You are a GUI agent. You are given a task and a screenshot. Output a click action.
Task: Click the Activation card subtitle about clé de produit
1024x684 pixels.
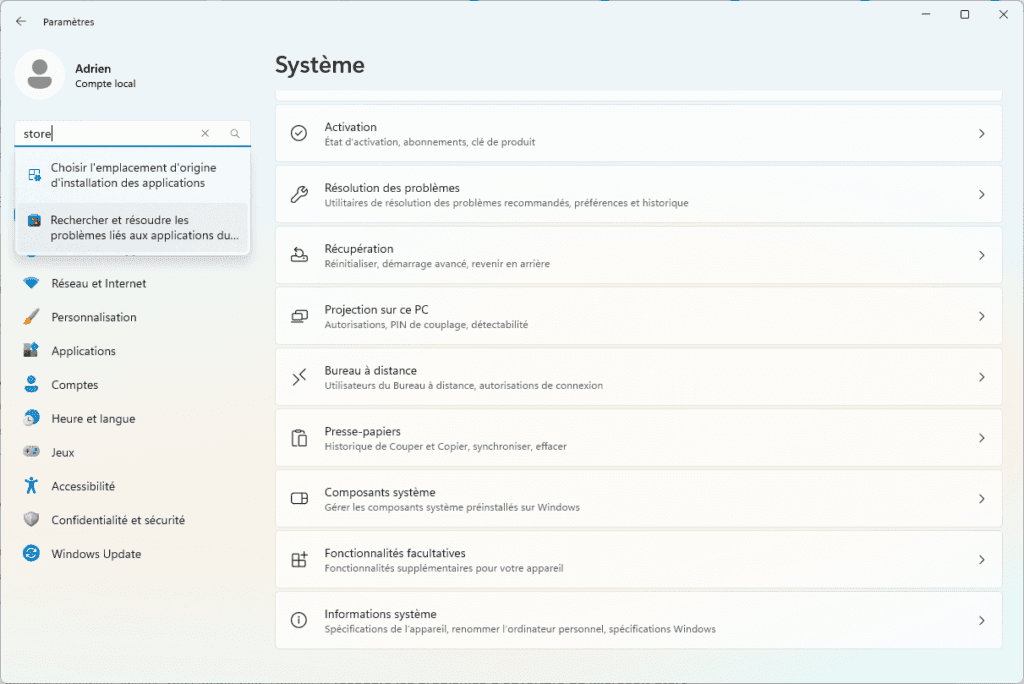430,142
